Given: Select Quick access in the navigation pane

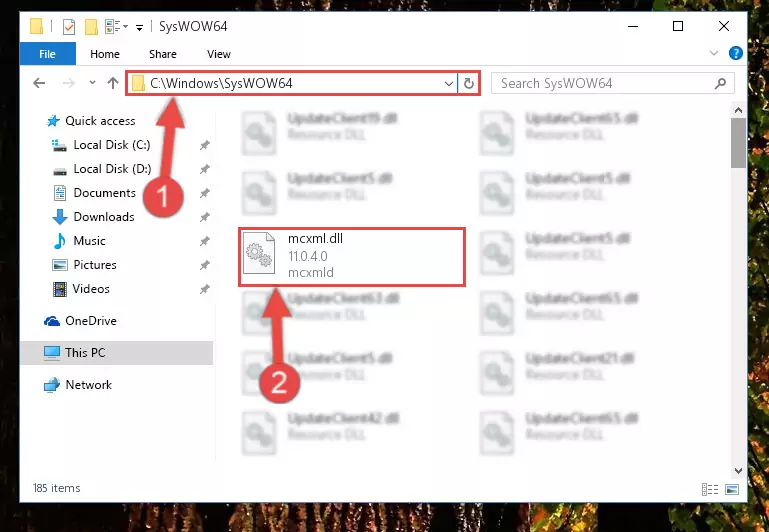Looking at the screenshot, I should pyautogui.click(x=100, y=121).
